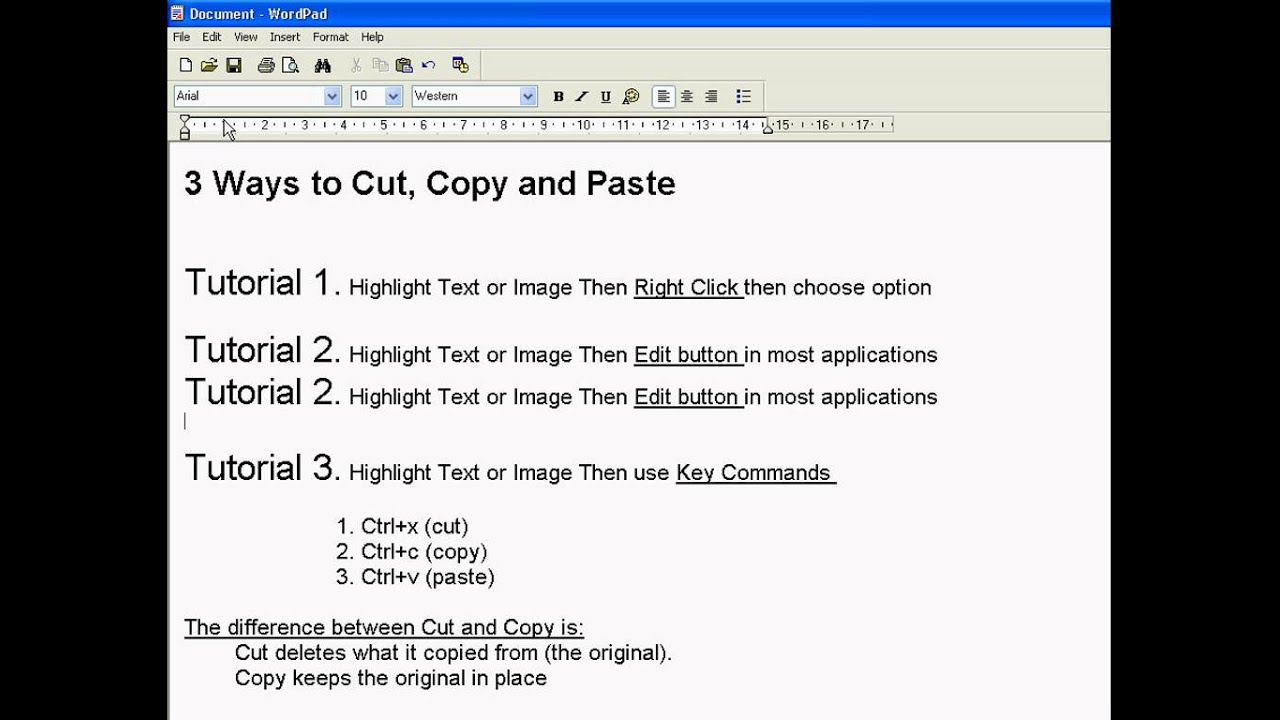The height and width of the screenshot is (720, 1280).
Task: Open the font size 10 dropdown
Action: pos(393,96)
